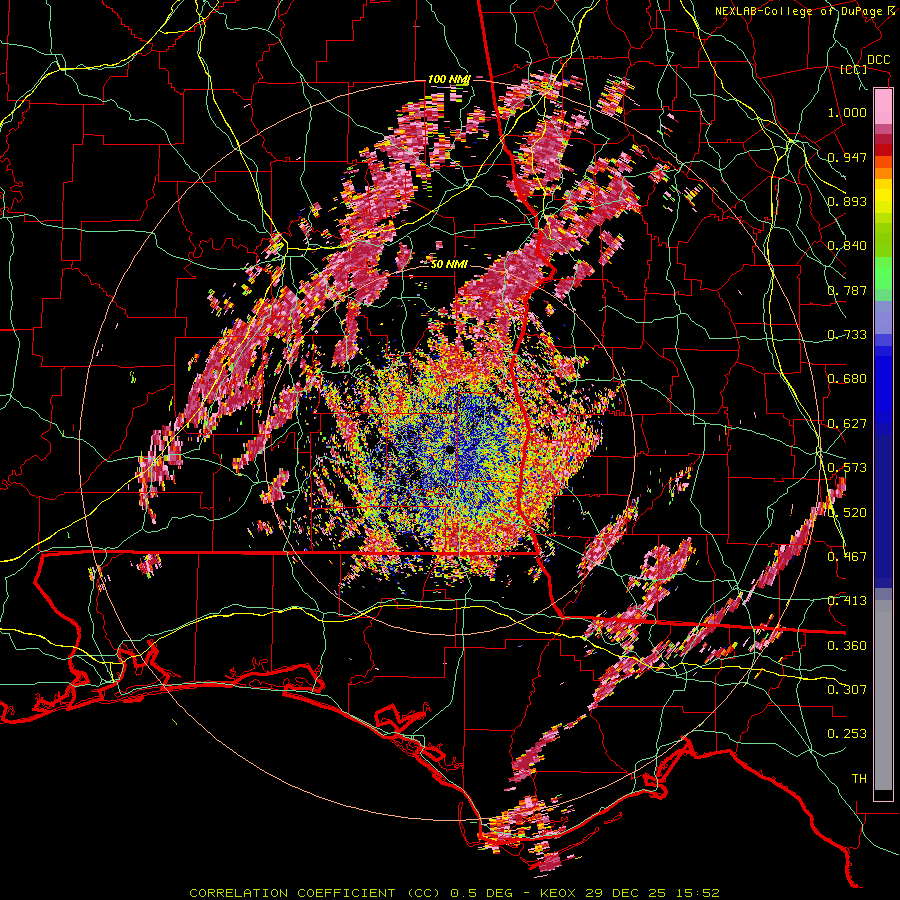Pick the bright green swatch above 0.787
Image resolution: width=900 pixels, height=900 pixels.
click(883, 273)
